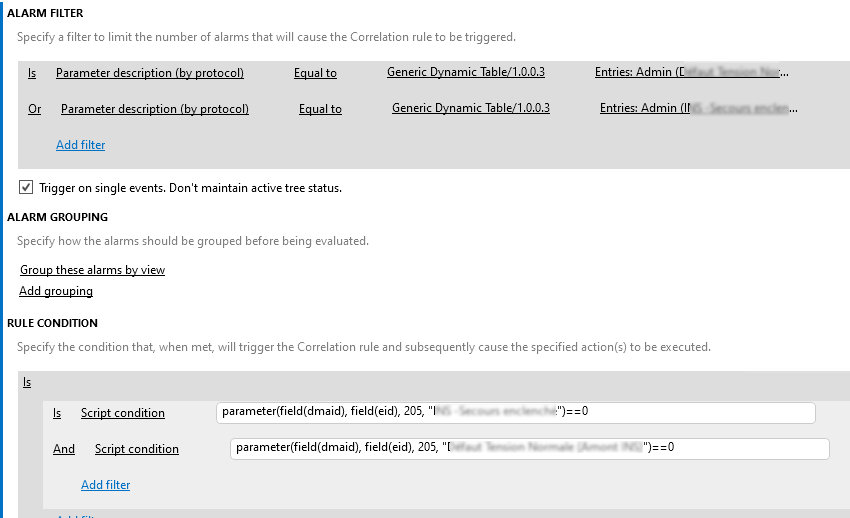Image resolution: width=850 pixels, height=518 pixels.
Task: Click first 'Entries: Admin' parameter link
Action: point(692,72)
